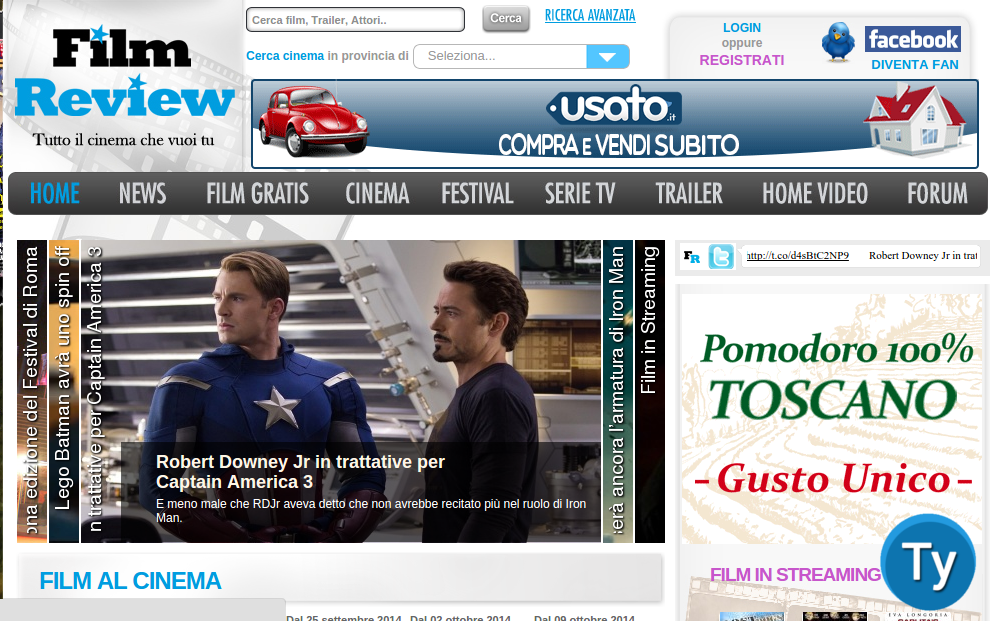Open the FESTIVAL menu item
Screen dimensions: 992x621
477,194
